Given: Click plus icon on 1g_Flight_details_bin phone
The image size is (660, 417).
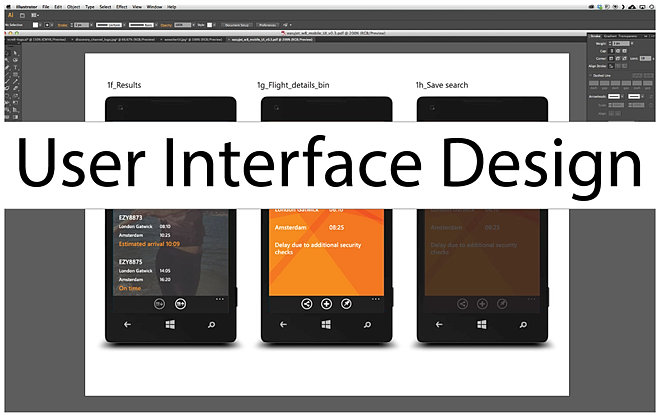Looking at the screenshot, I should 326,303.
